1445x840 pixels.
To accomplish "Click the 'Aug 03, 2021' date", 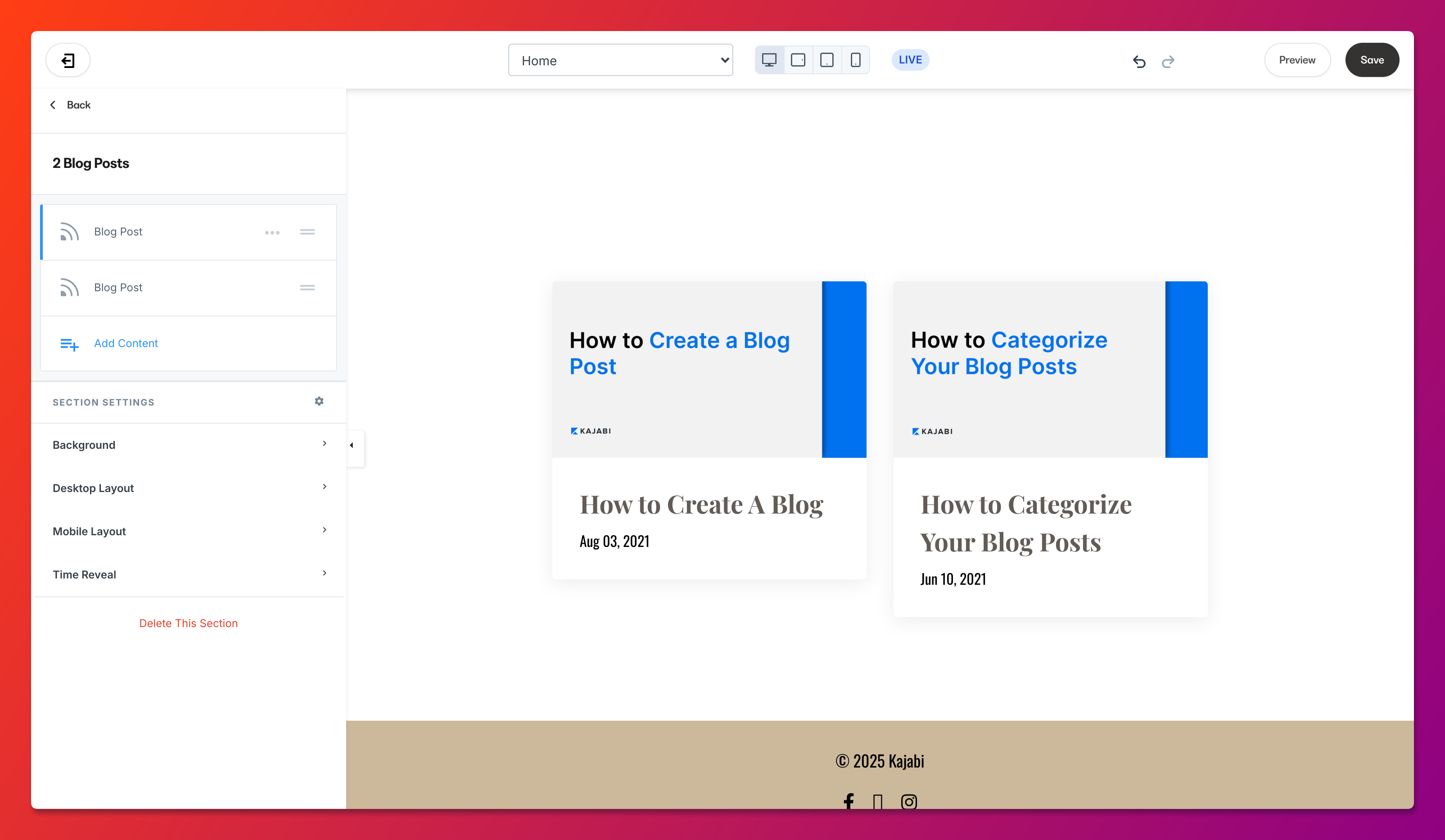I will pos(615,541).
